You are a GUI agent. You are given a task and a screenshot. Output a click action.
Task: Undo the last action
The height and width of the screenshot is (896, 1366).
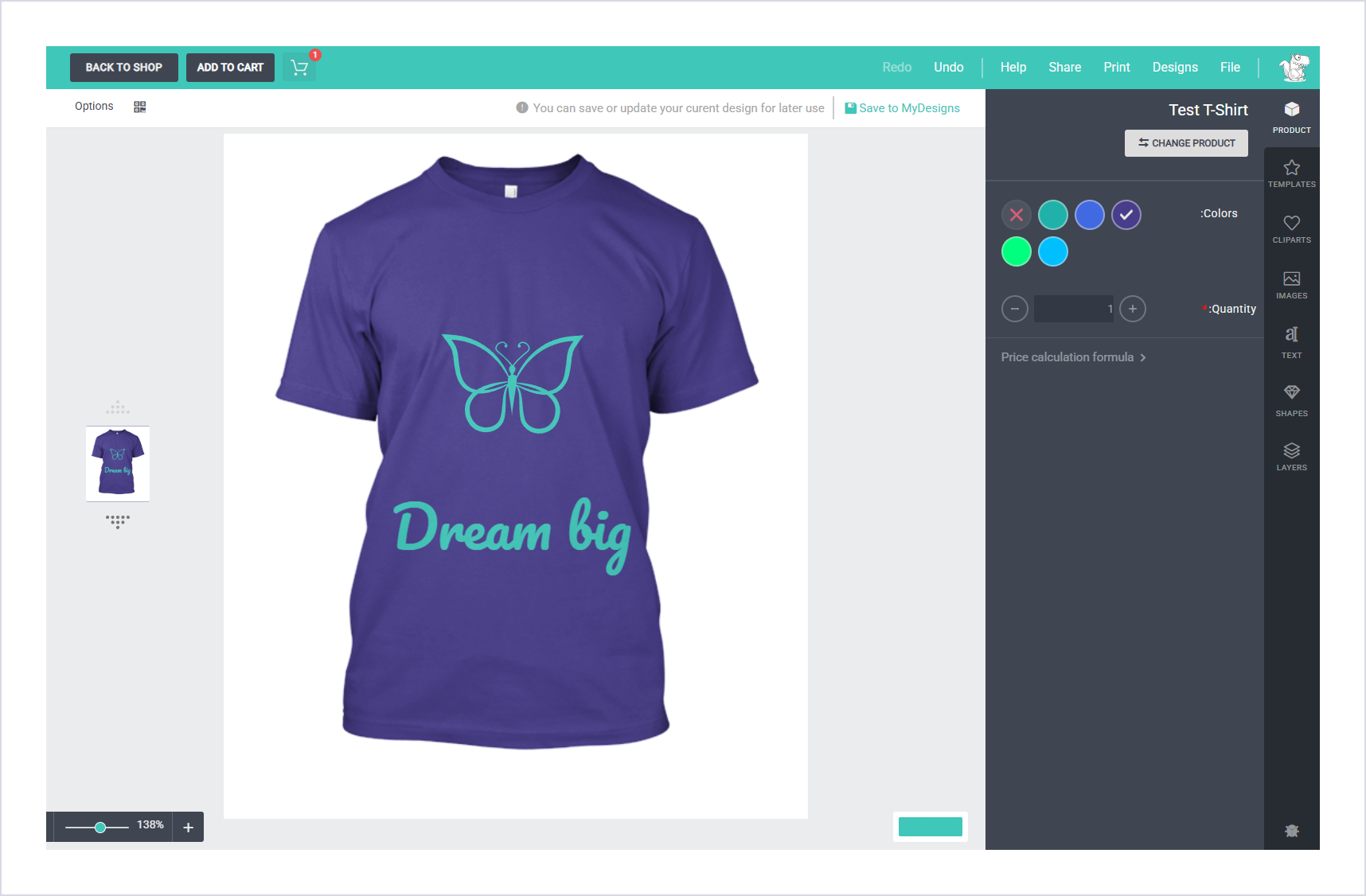tap(948, 68)
